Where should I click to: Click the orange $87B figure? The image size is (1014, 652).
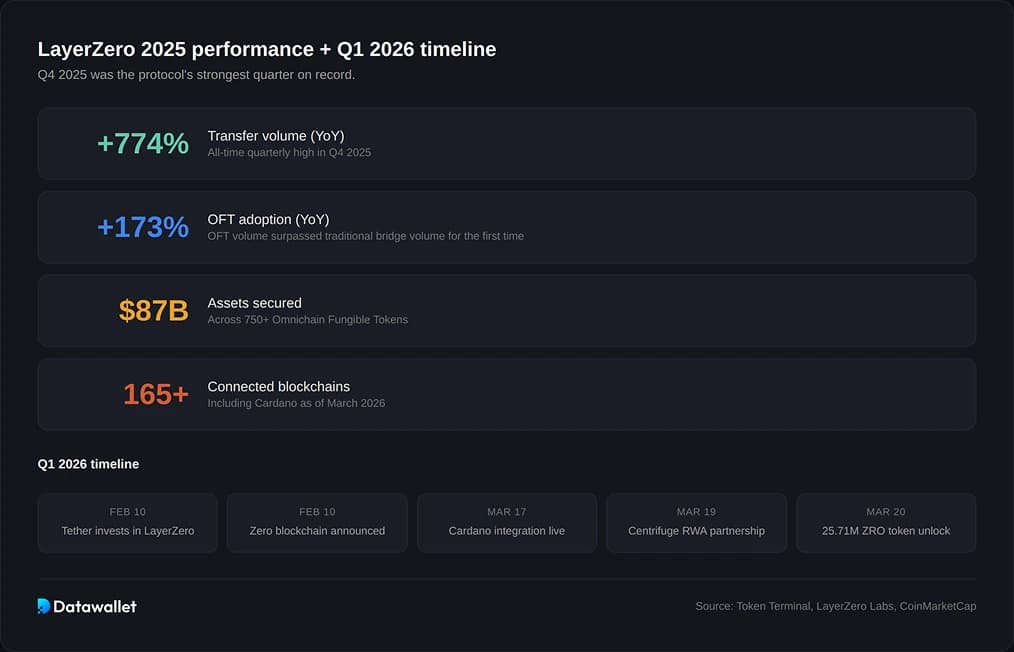[x=153, y=311]
